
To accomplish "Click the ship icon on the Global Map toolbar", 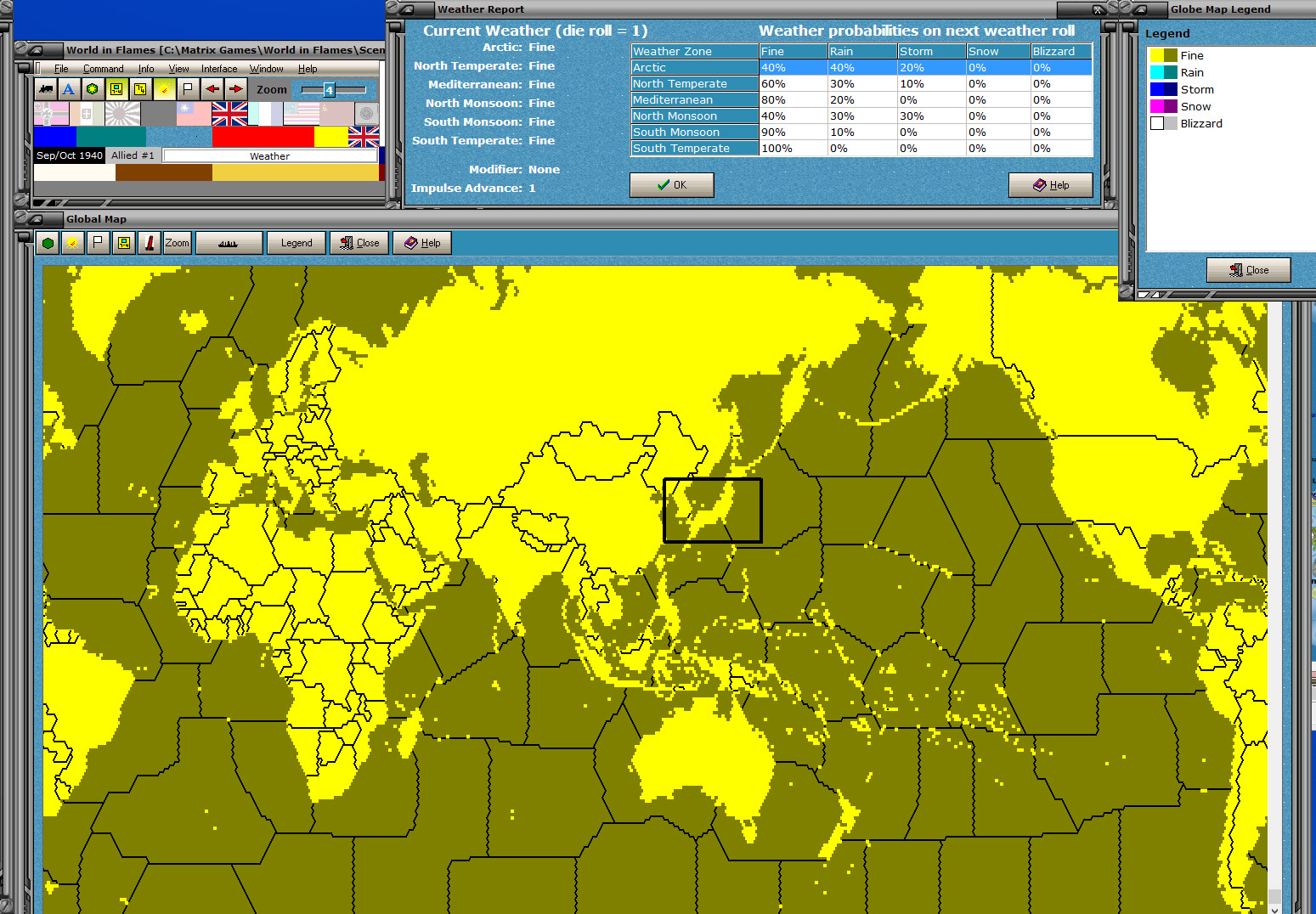I will (x=229, y=243).
